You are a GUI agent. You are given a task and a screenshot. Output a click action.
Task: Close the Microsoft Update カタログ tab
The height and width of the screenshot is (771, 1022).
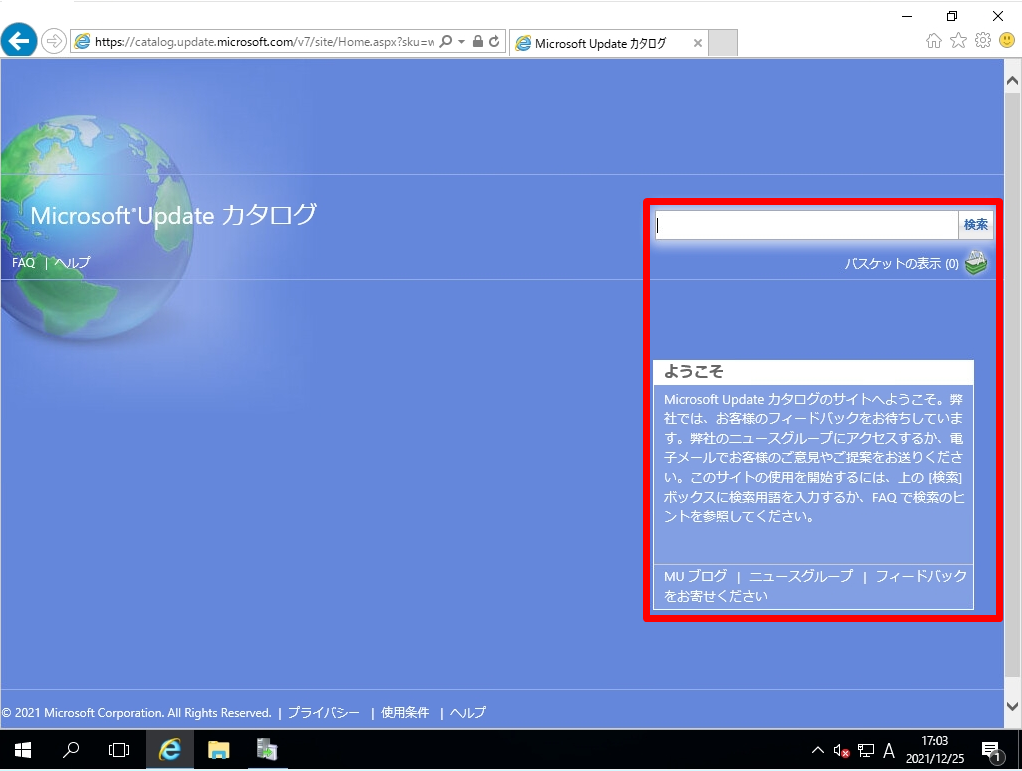[697, 43]
